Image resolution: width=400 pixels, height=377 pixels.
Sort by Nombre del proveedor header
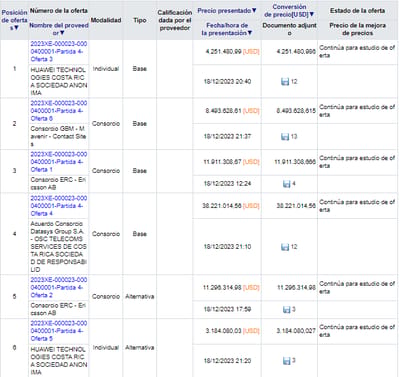pos(59,29)
